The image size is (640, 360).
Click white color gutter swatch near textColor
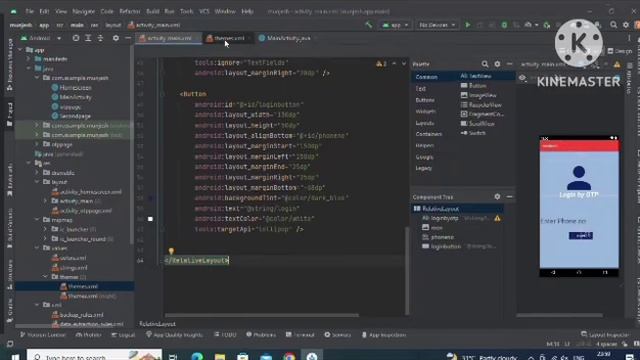(150, 219)
